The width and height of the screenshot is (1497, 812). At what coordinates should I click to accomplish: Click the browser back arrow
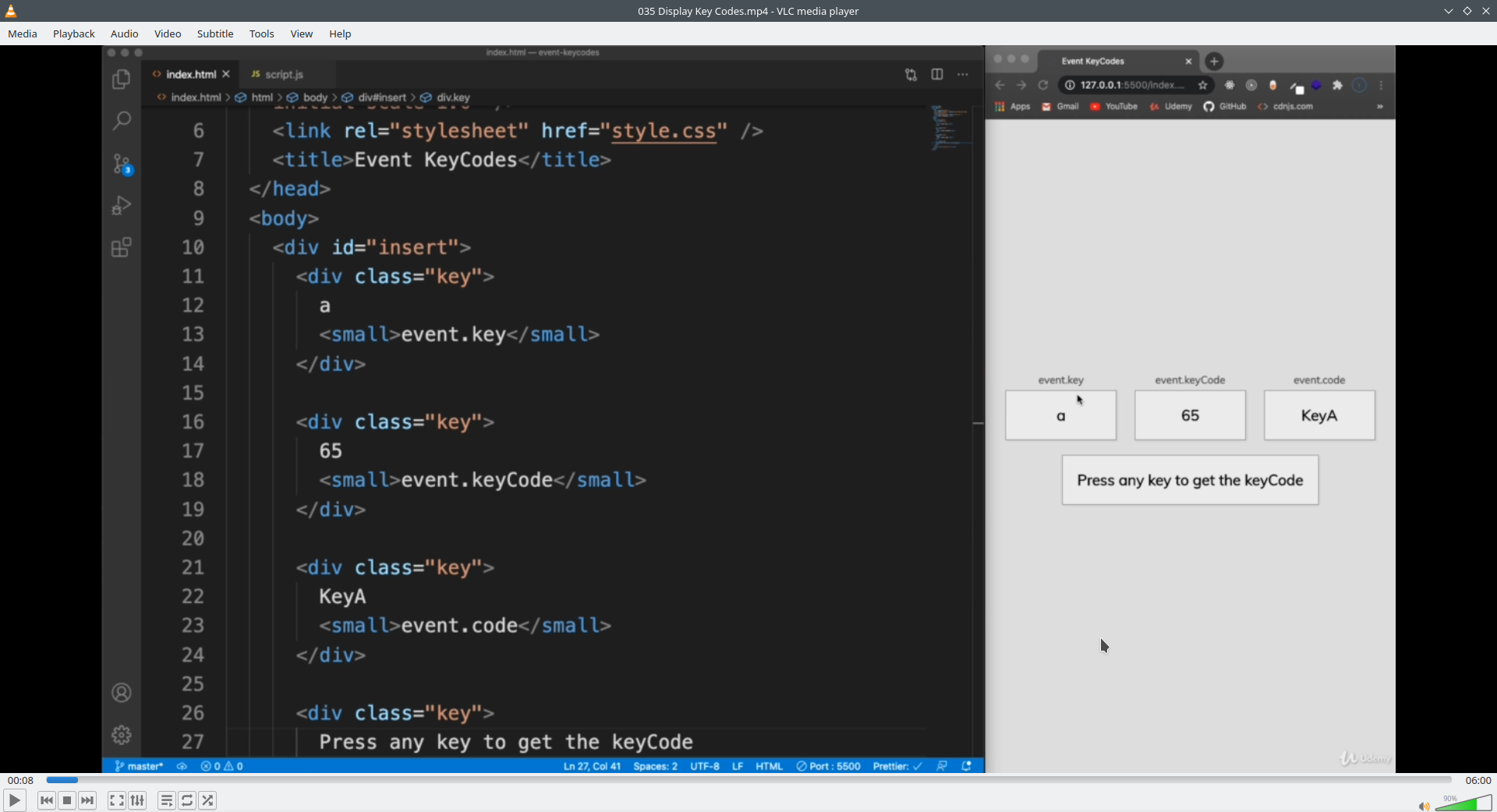tap(1000, 86)
